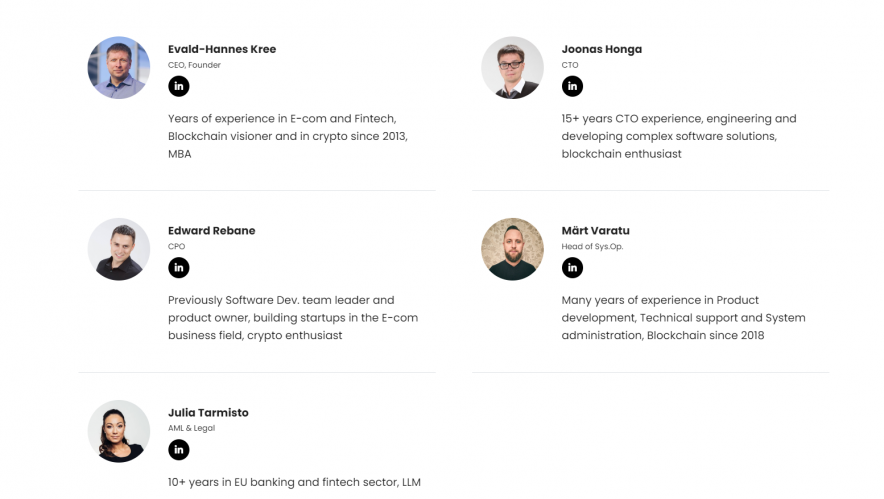Screen dimensions: 884x499
Task: Open Märt Varatu's LinkedIn icon
Action: coord(572,268)
